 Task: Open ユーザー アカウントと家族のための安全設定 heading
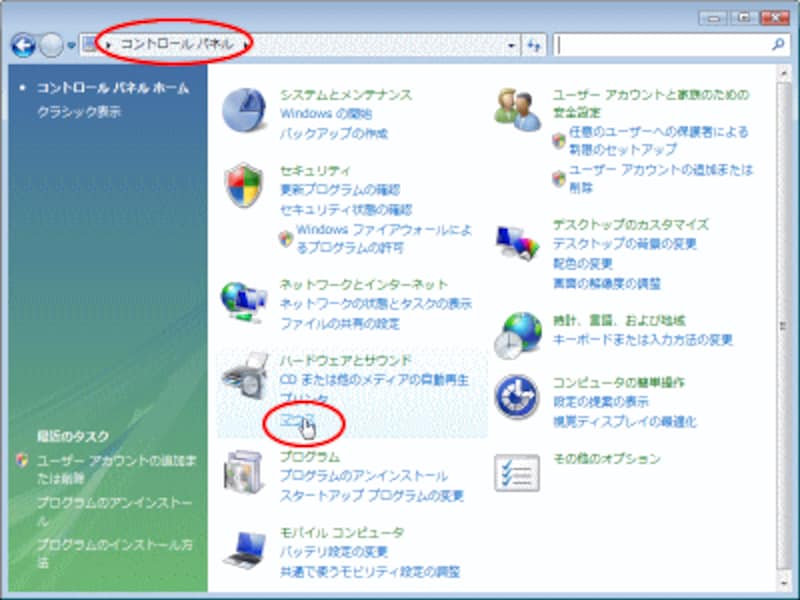[x=651, y=103]
